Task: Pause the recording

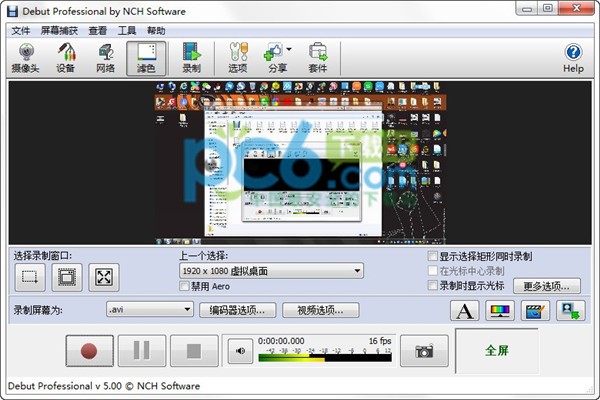Action: [x=142, y=351]
